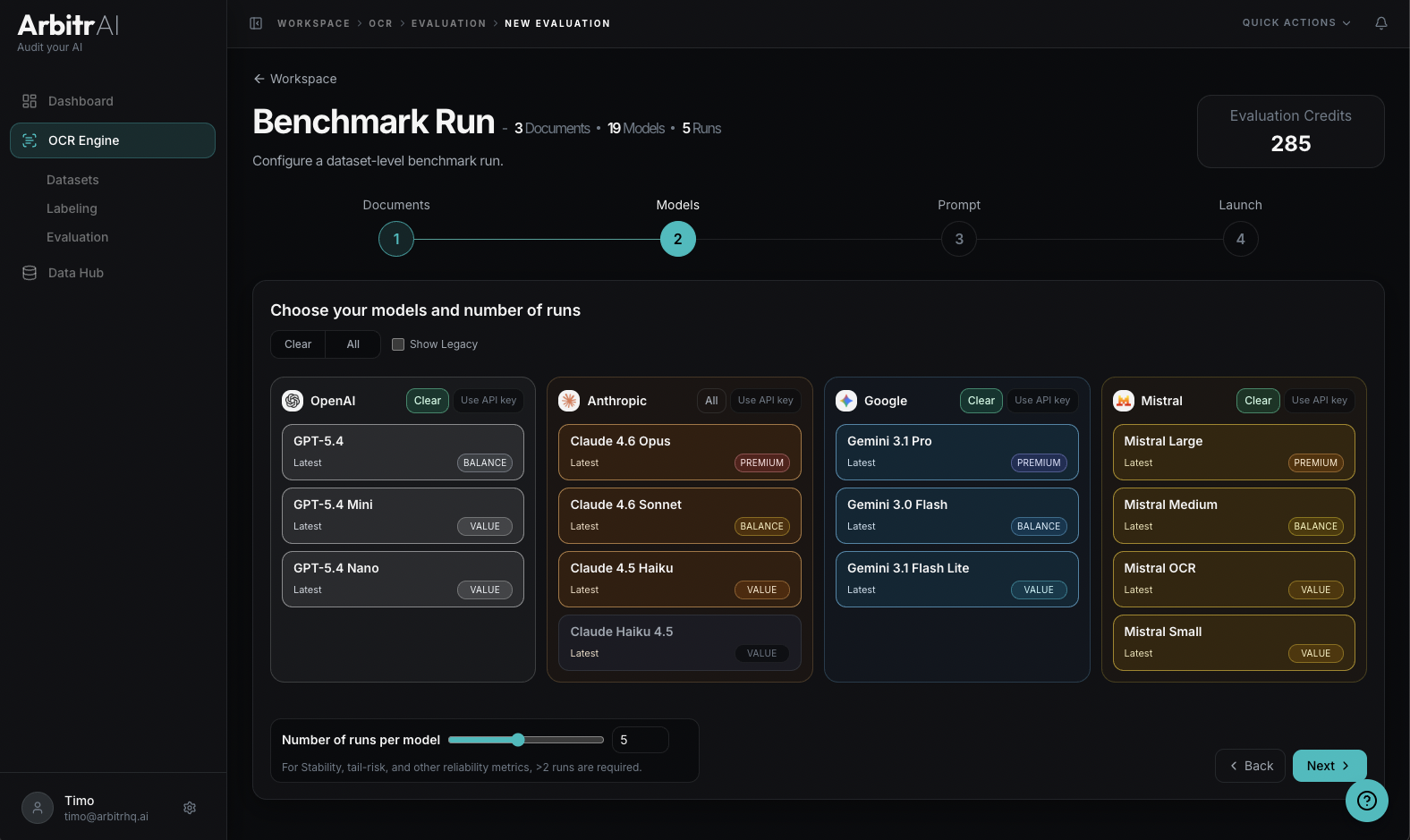The width and height of the screenshot is (1410, 840).
Task: Clear the Mistral model selection
Action: click(x=1258, y=401)
